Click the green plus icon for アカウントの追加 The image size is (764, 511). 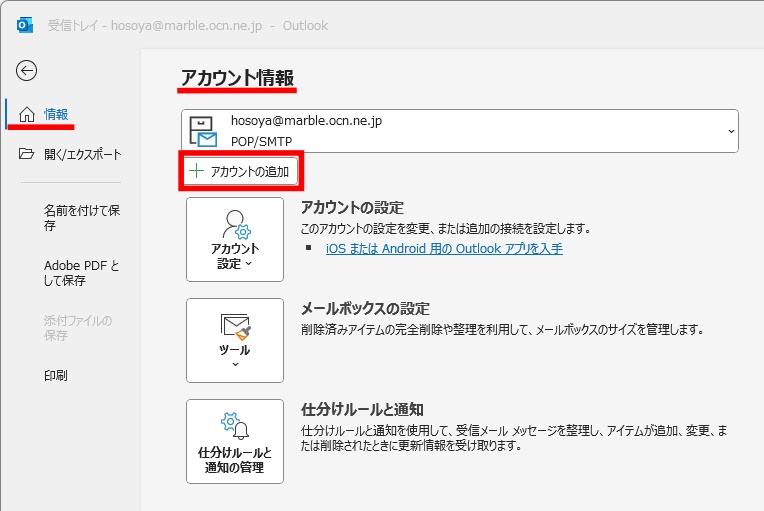(x=196, y=171)
